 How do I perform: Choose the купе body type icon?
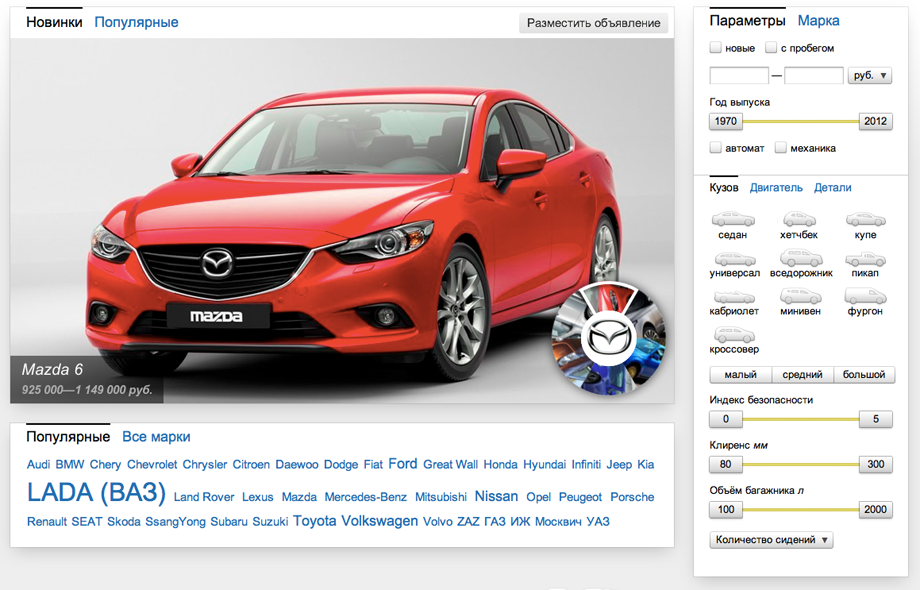click(x=865, y=220)
